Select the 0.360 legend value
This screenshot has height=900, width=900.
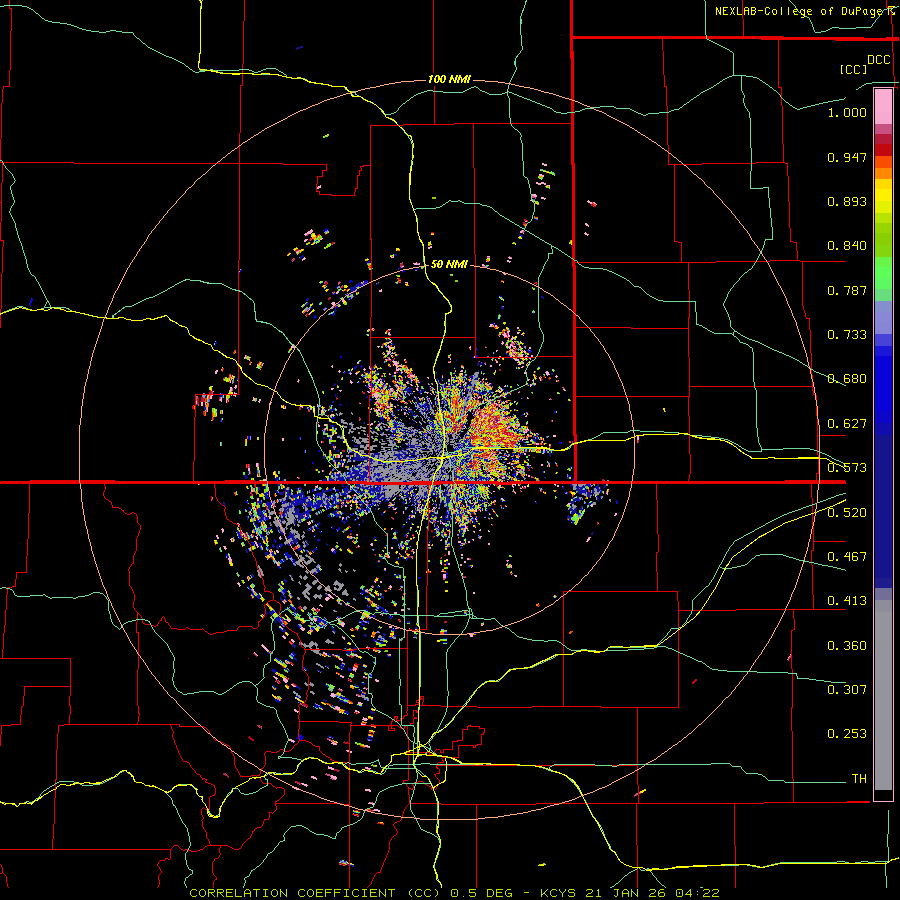click(847, 646)
